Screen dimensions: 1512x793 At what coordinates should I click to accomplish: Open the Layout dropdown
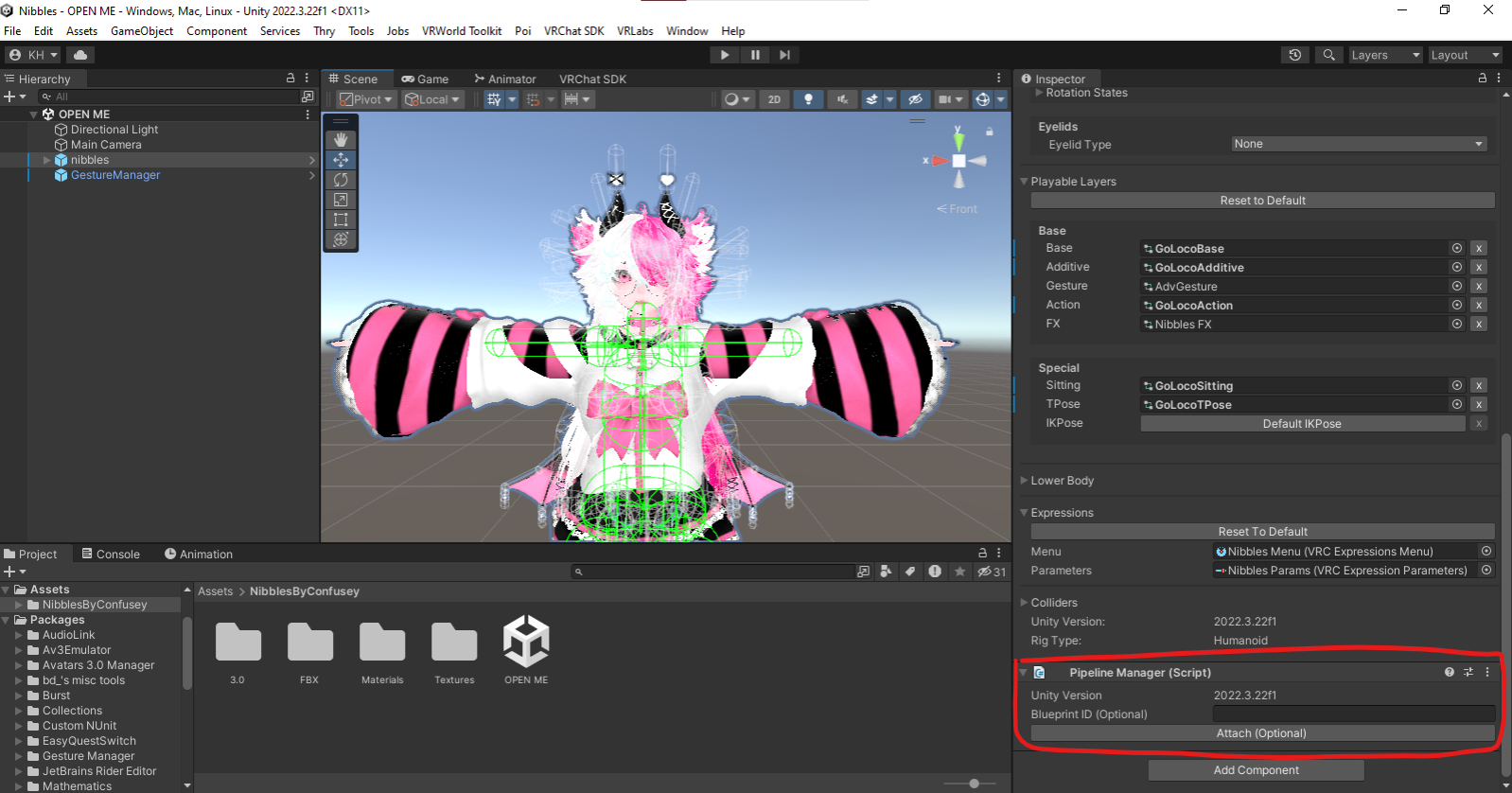tap(1465, 55)
